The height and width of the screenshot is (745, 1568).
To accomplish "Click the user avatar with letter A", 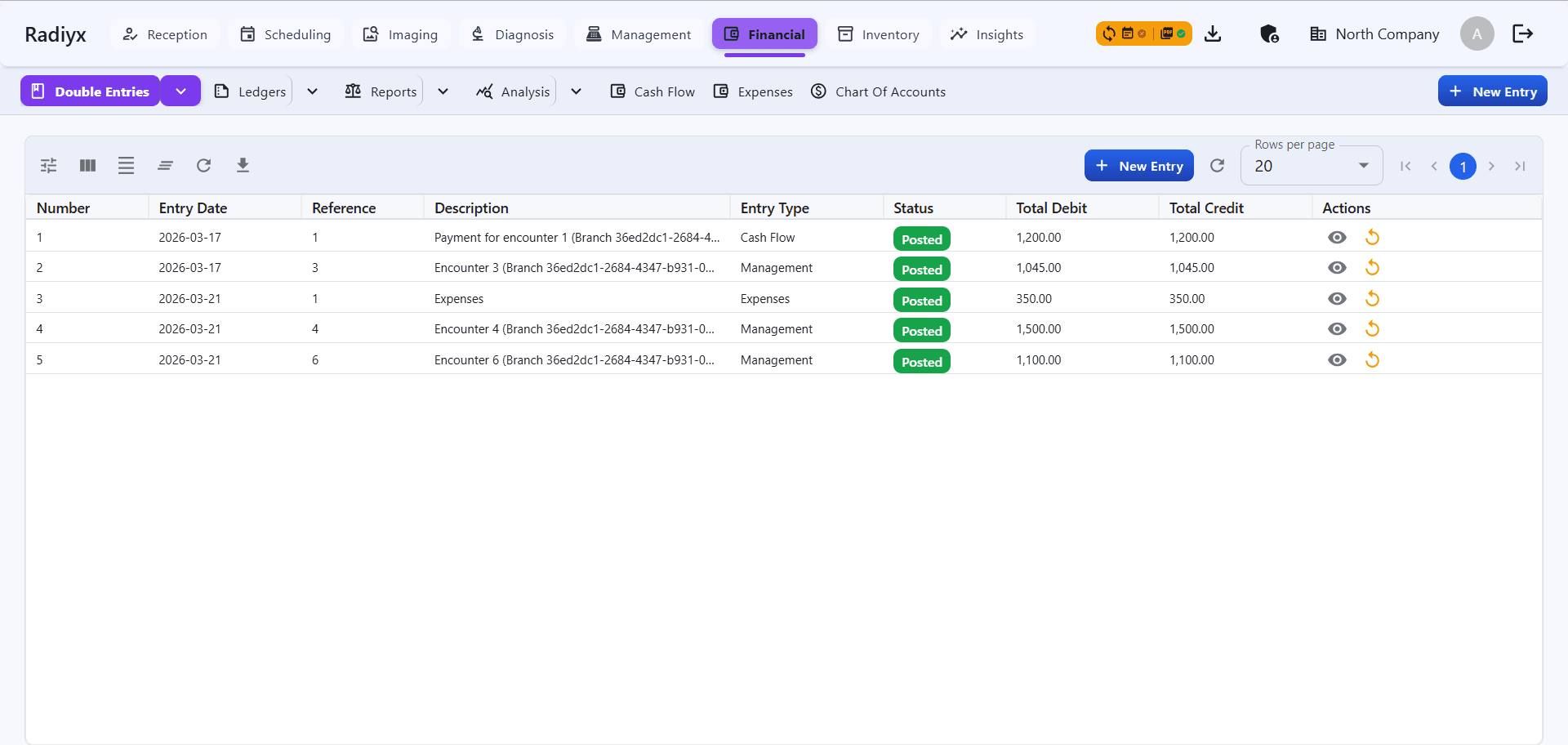I will coord(1477,33).
